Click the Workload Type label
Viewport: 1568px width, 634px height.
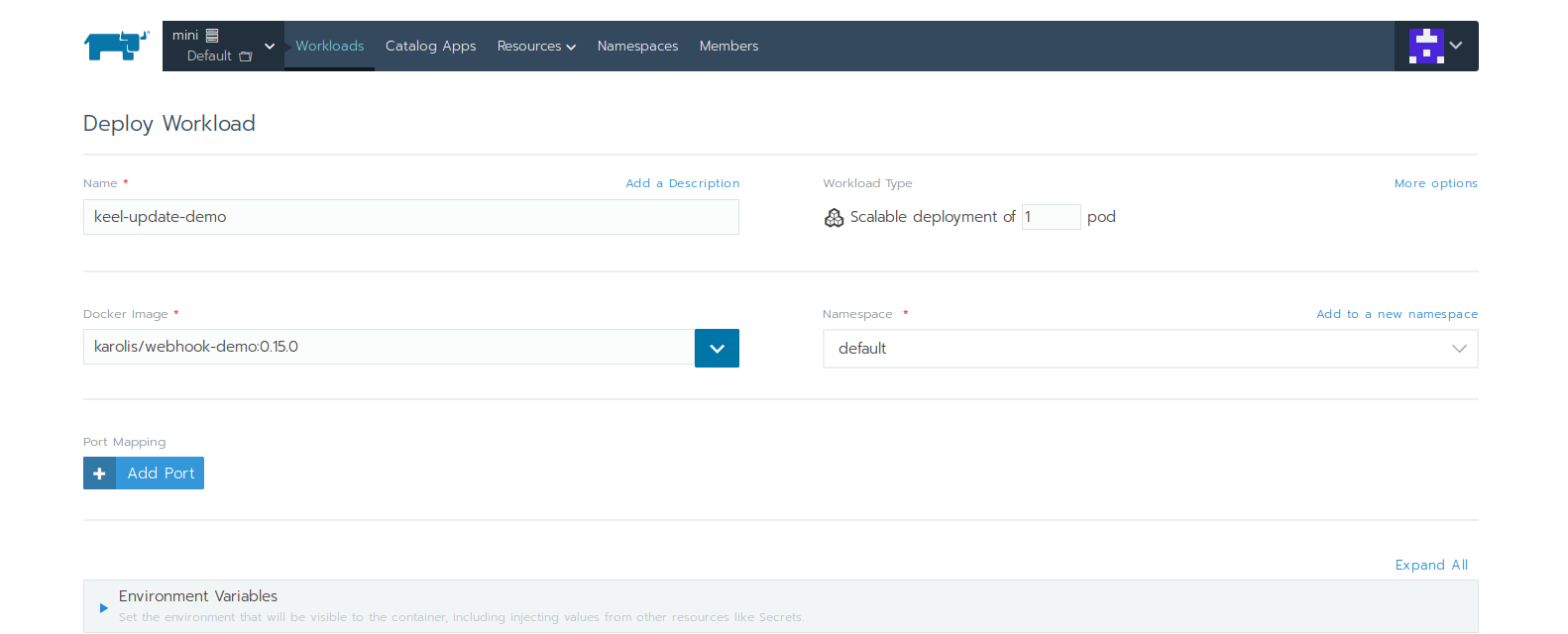867,183
